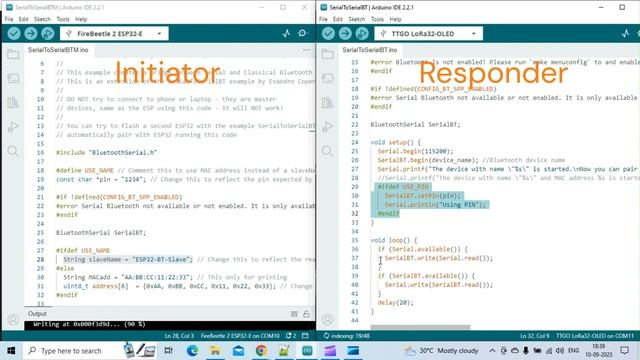Click 'TTGO LoRa32-OLED on COM11' status
Viewport: 640px width, 360px height.
click(x=595, y=336)
